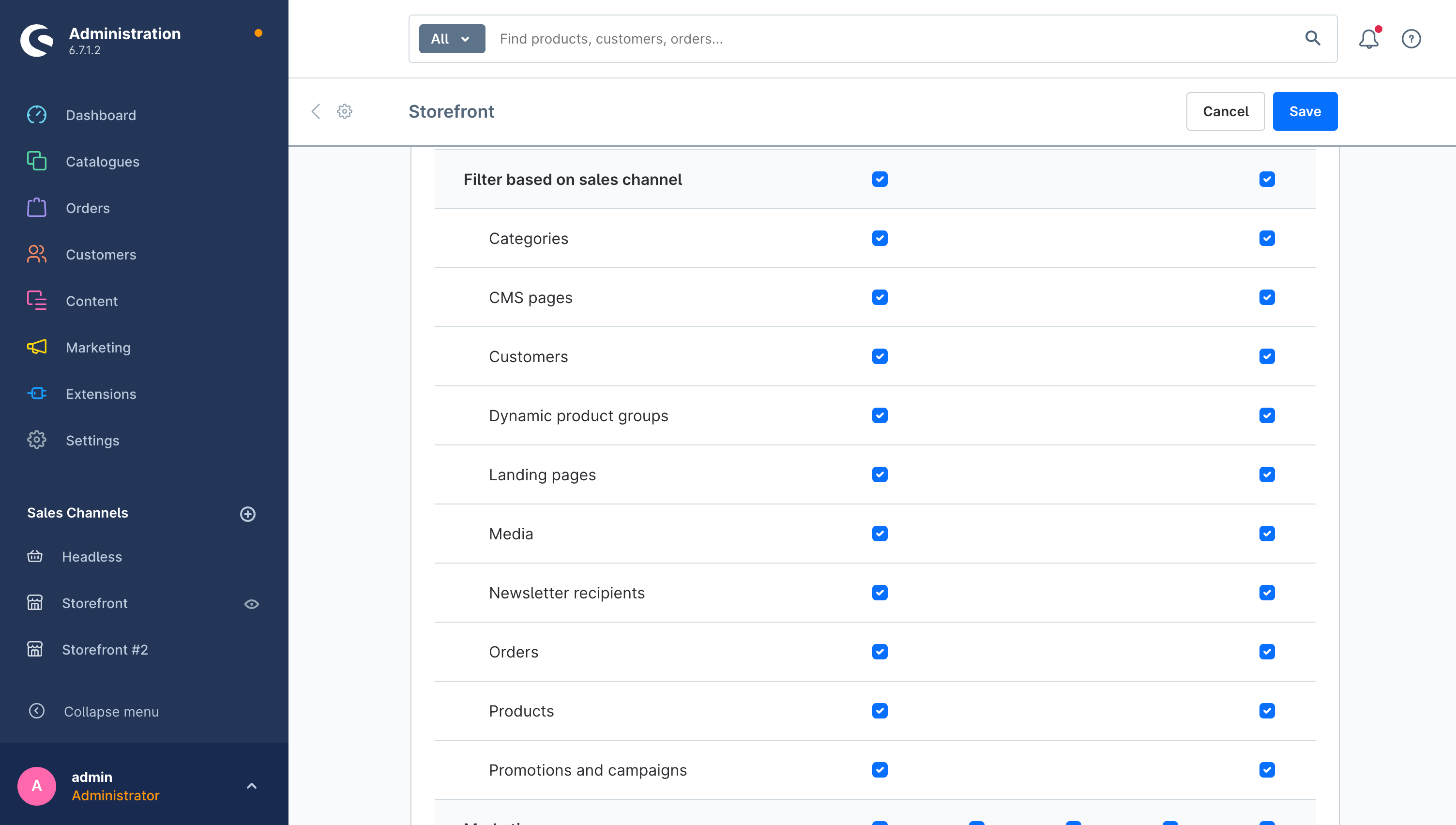Click Collapse menu label

click(111, 711)
